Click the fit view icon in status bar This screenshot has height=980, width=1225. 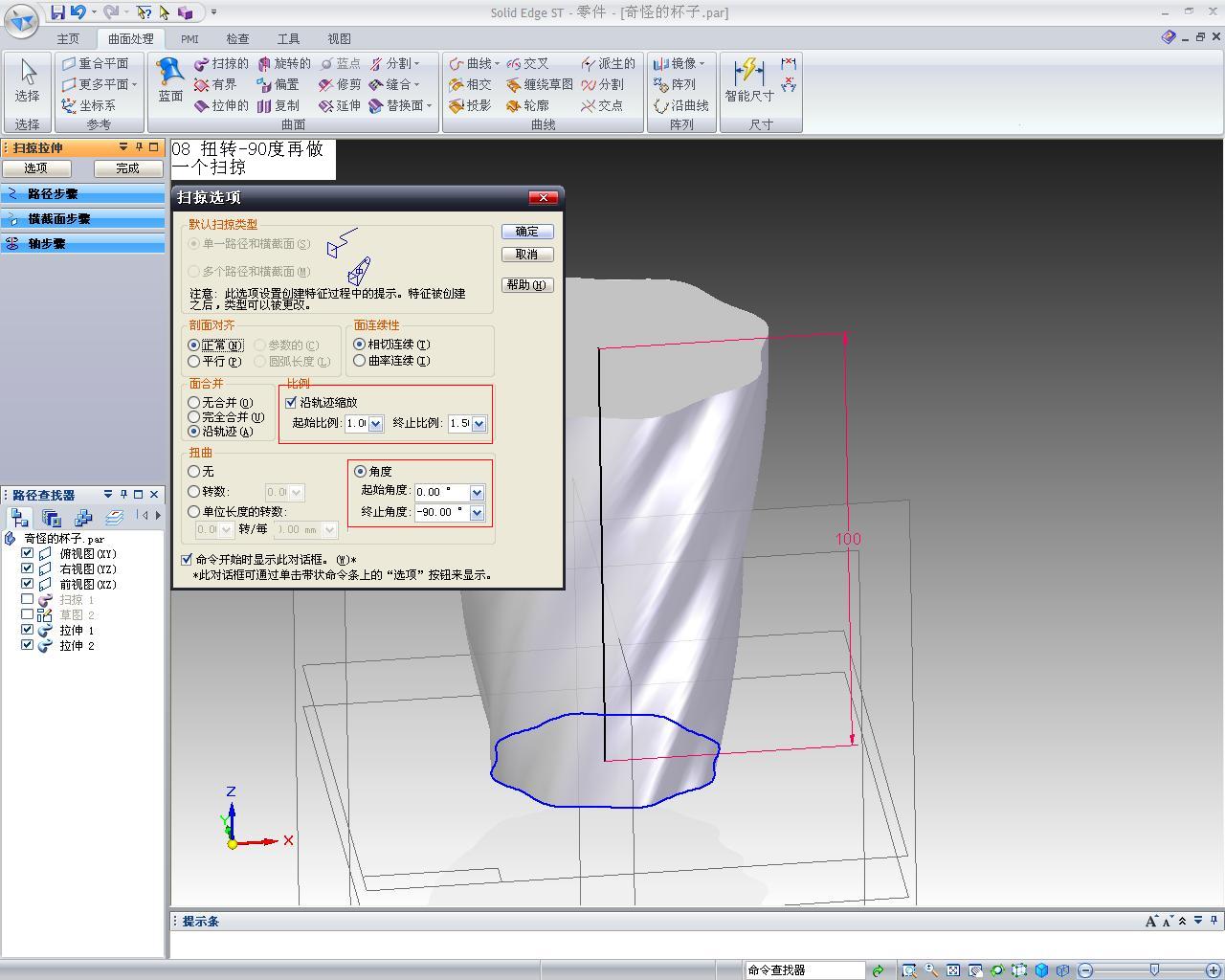[953, 970]
